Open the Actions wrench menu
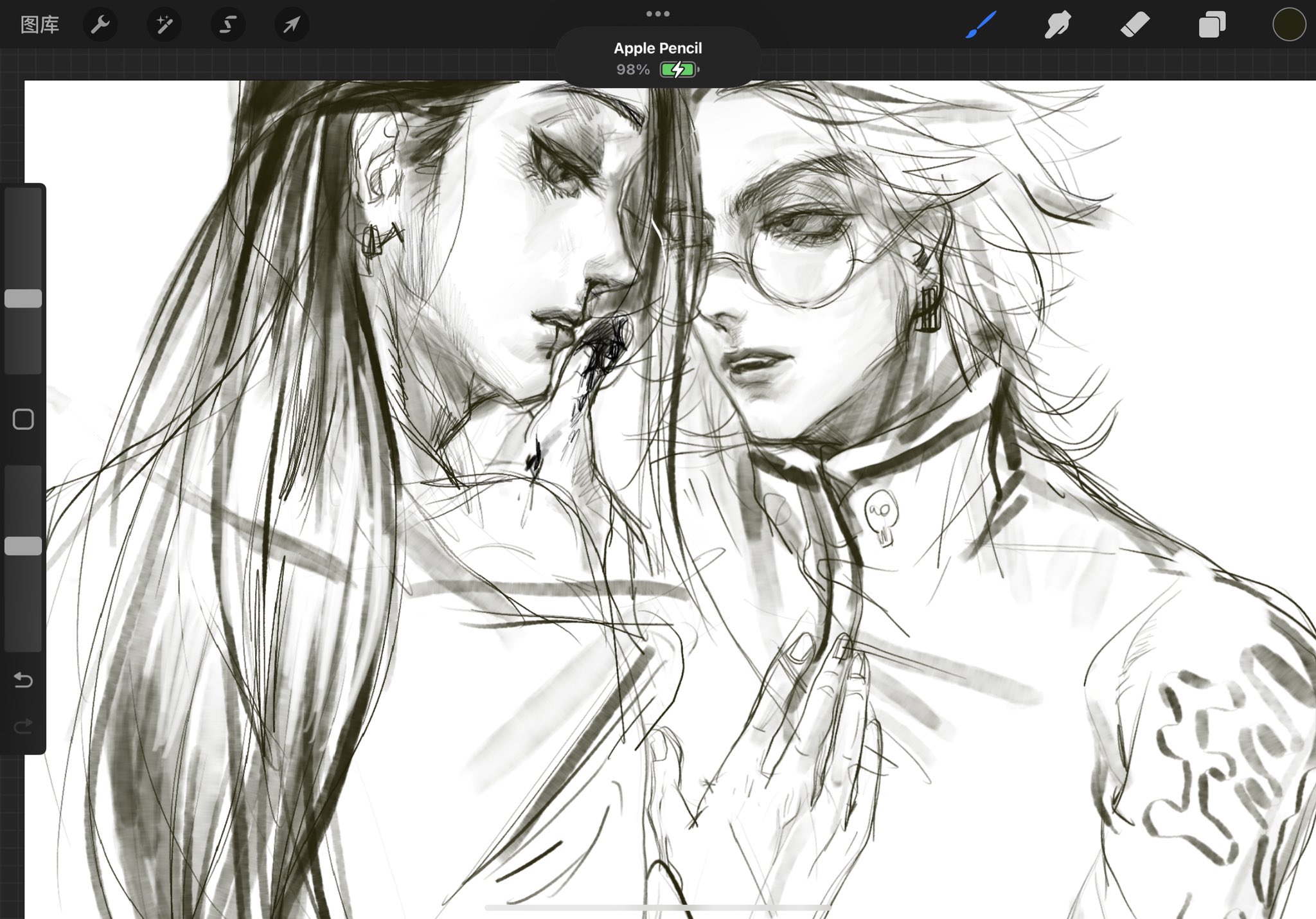1316x919 pixels. [x=100, y=25]
